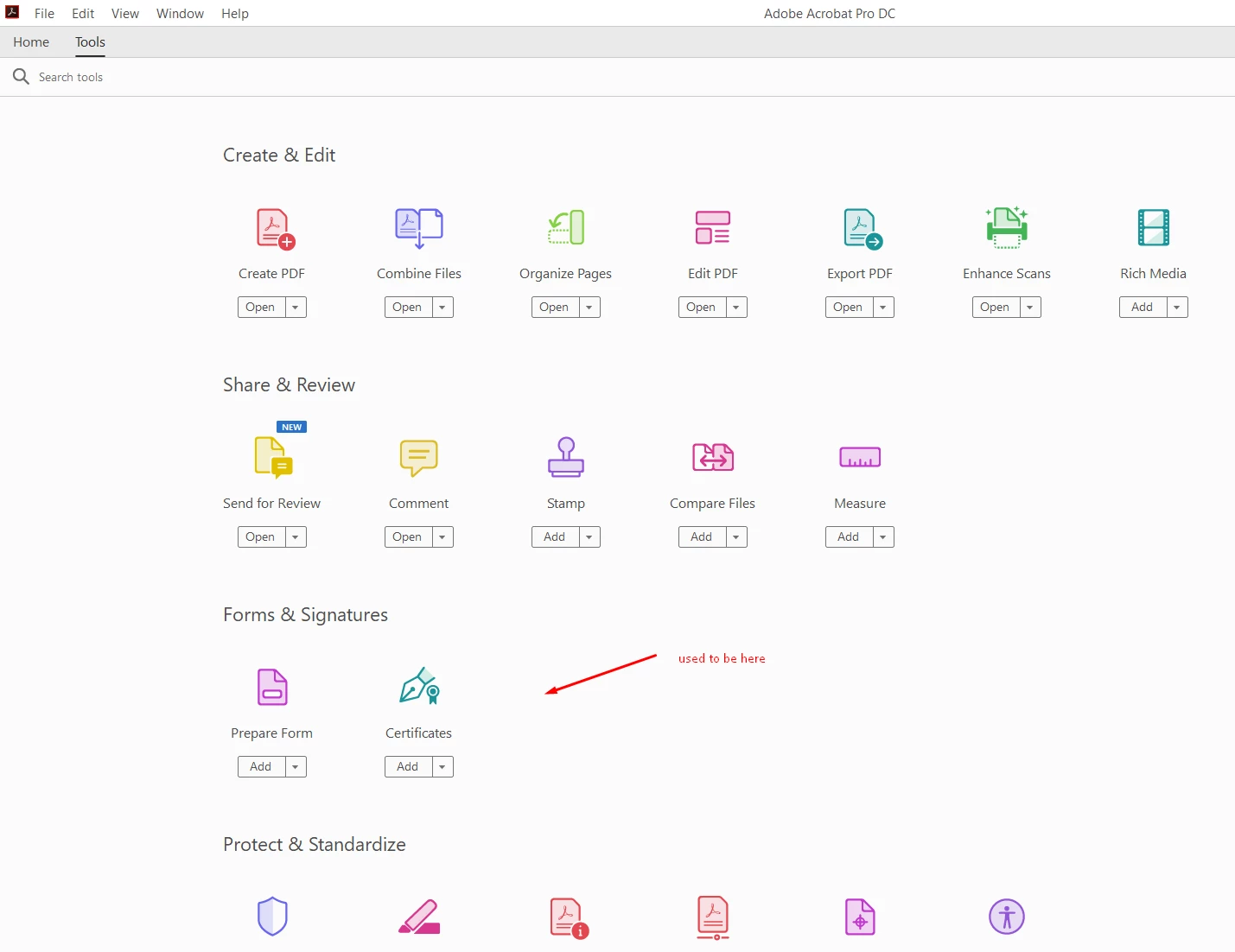Select the Prepare Form icon
Viewport: 1235px width, 952px height.
(x=272, y=687)
